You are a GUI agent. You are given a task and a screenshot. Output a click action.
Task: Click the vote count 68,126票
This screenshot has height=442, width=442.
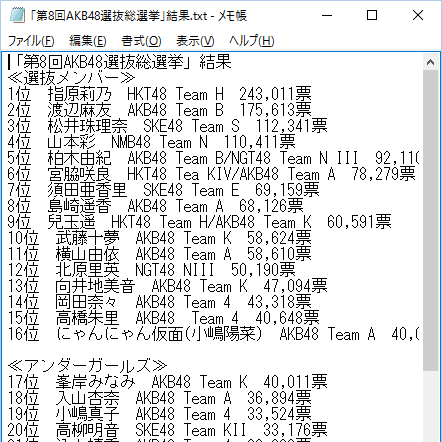click(x=271, y=206)
